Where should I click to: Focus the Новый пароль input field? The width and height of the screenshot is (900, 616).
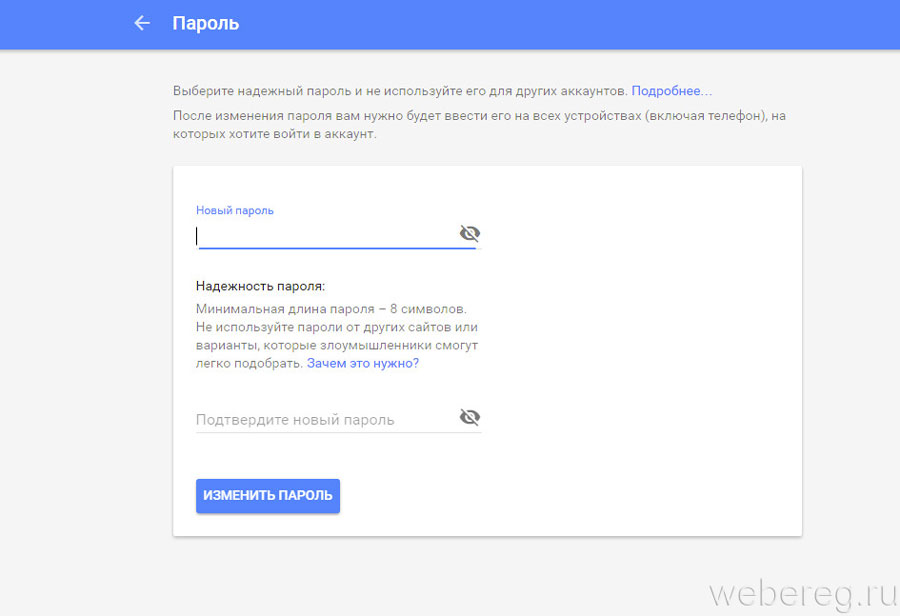[x=326, y=235]
